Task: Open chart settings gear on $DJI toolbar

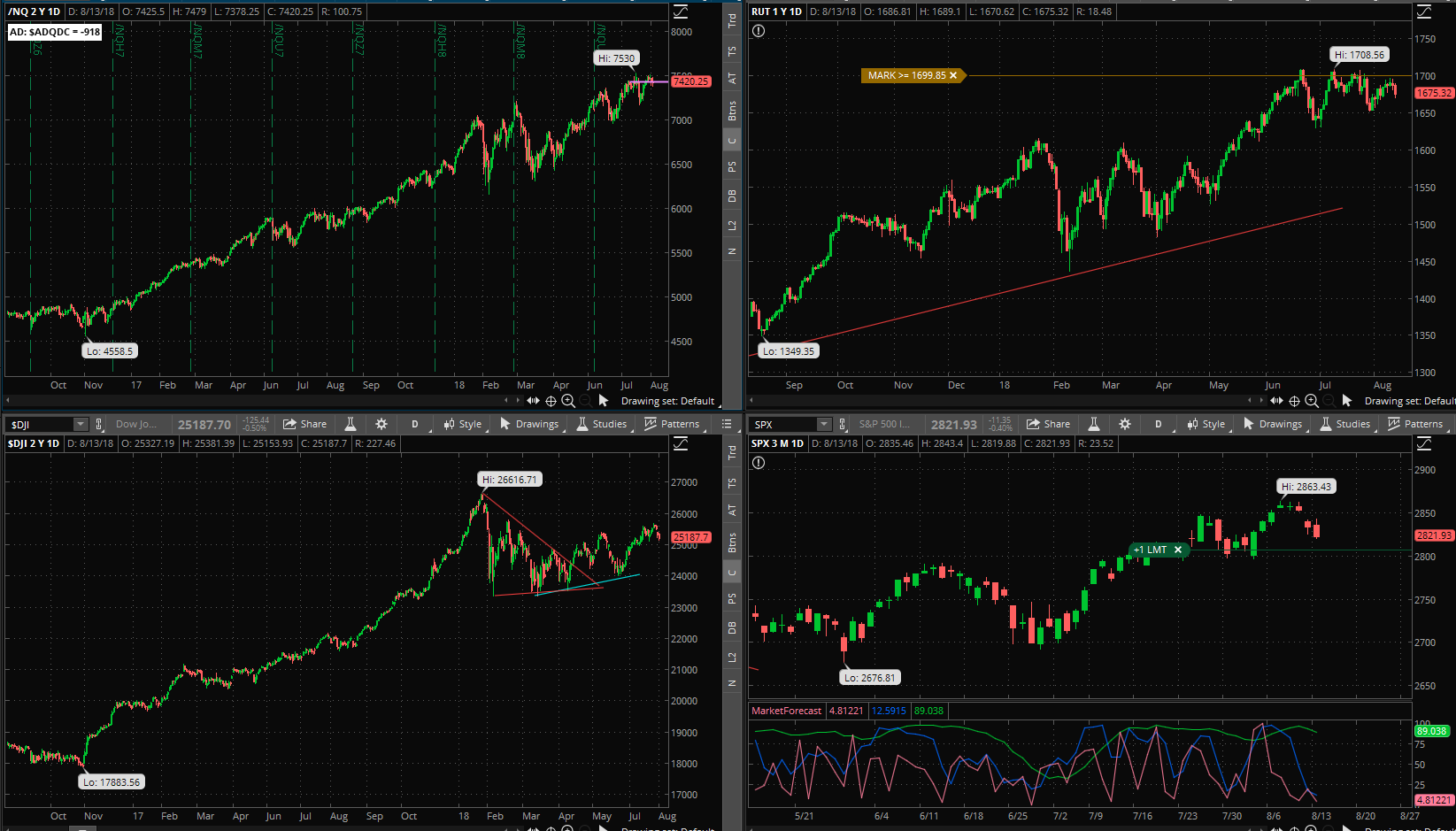Action: pyautogui.click(x=381, y=424)
